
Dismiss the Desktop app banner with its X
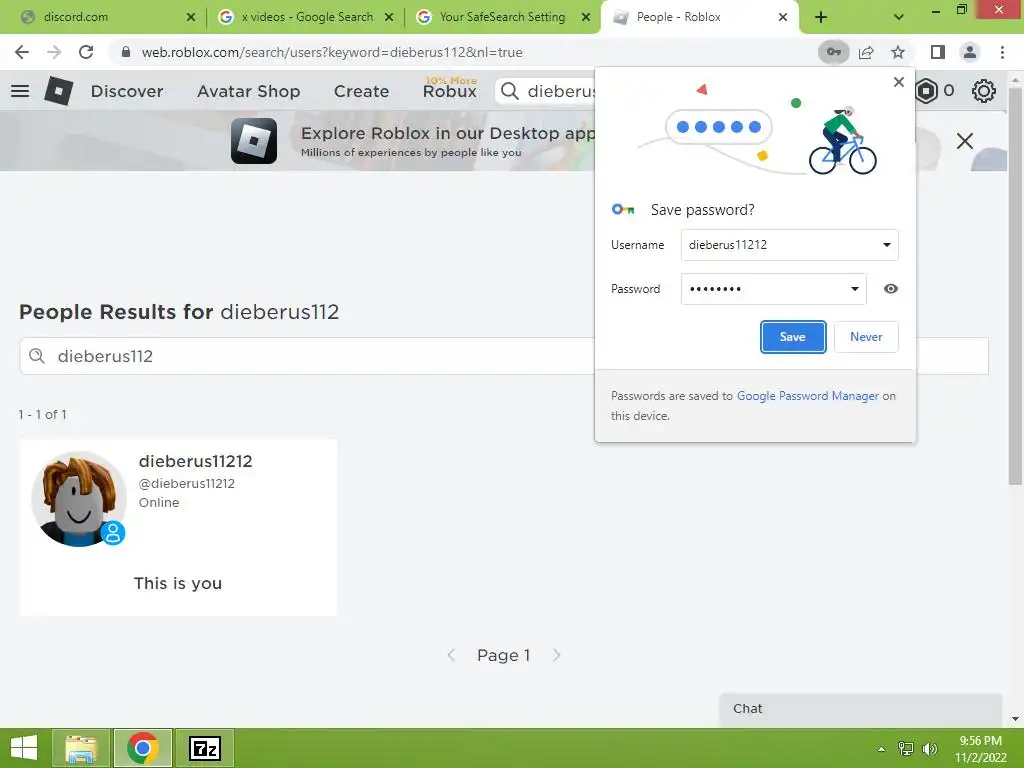coord(965,141)
